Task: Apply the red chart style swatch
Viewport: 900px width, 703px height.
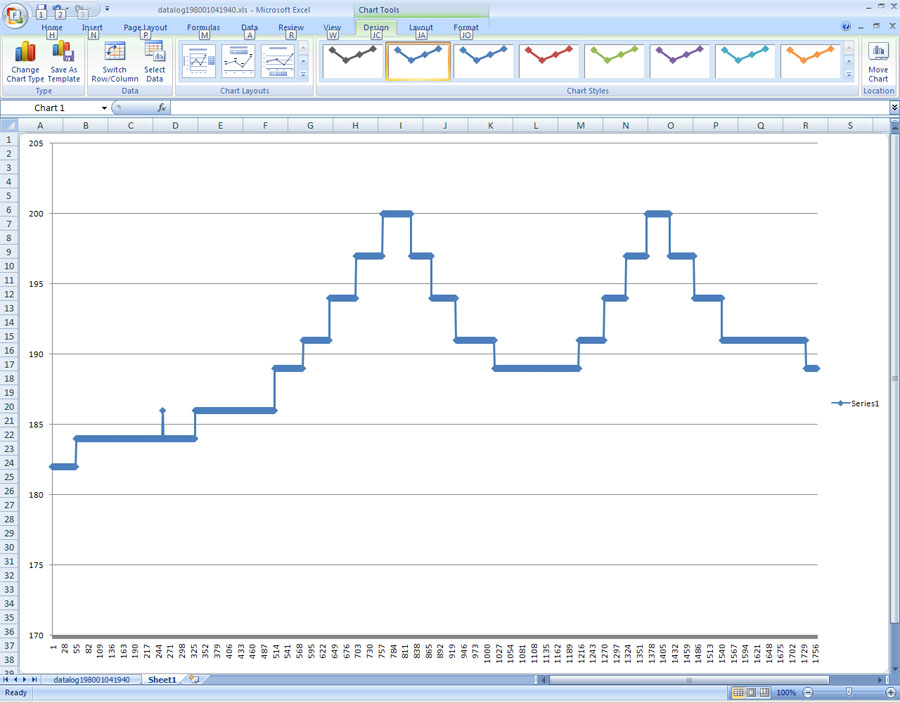Action: tap(548, 60)
